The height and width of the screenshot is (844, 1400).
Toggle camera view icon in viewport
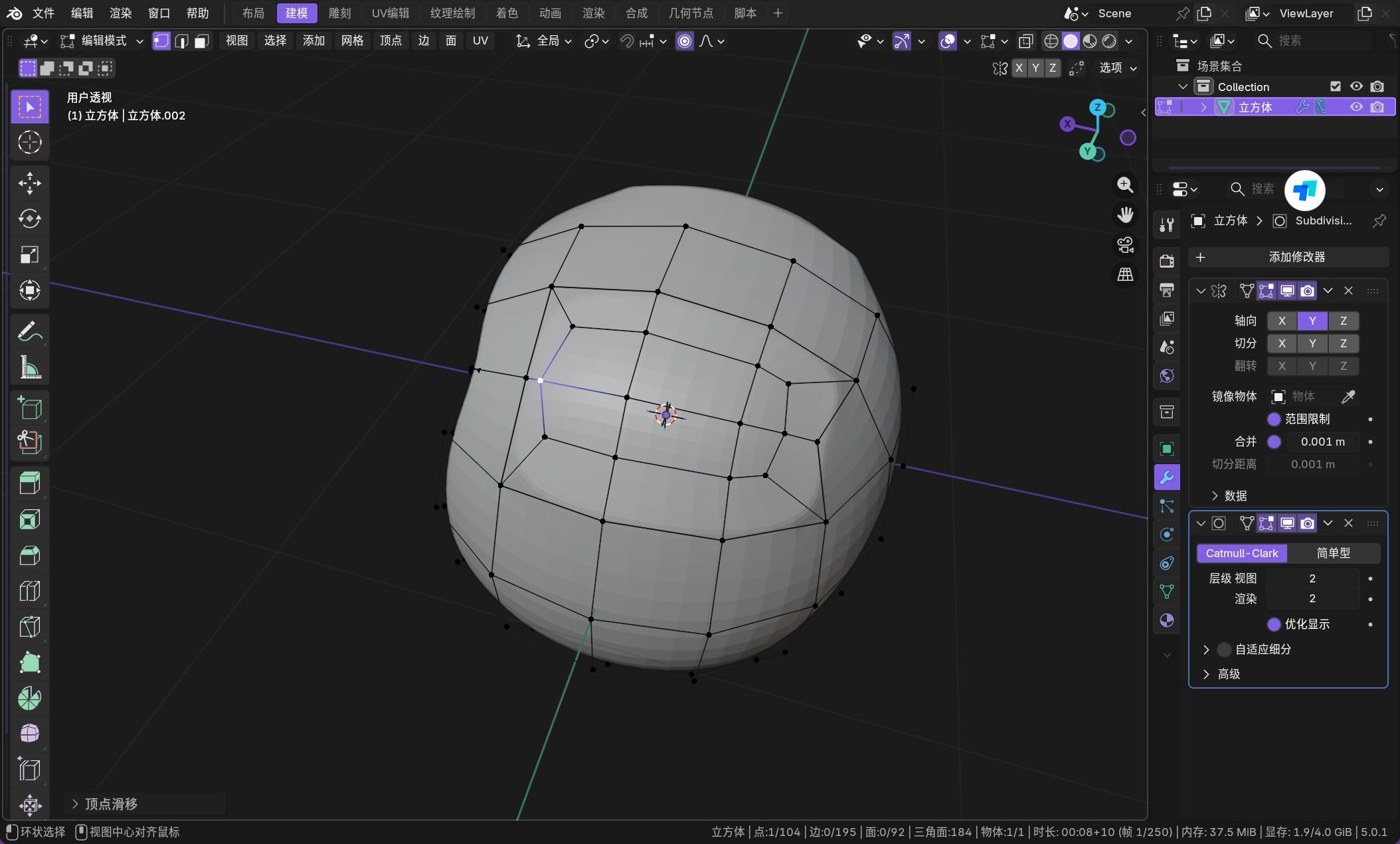pos(1125,245)
